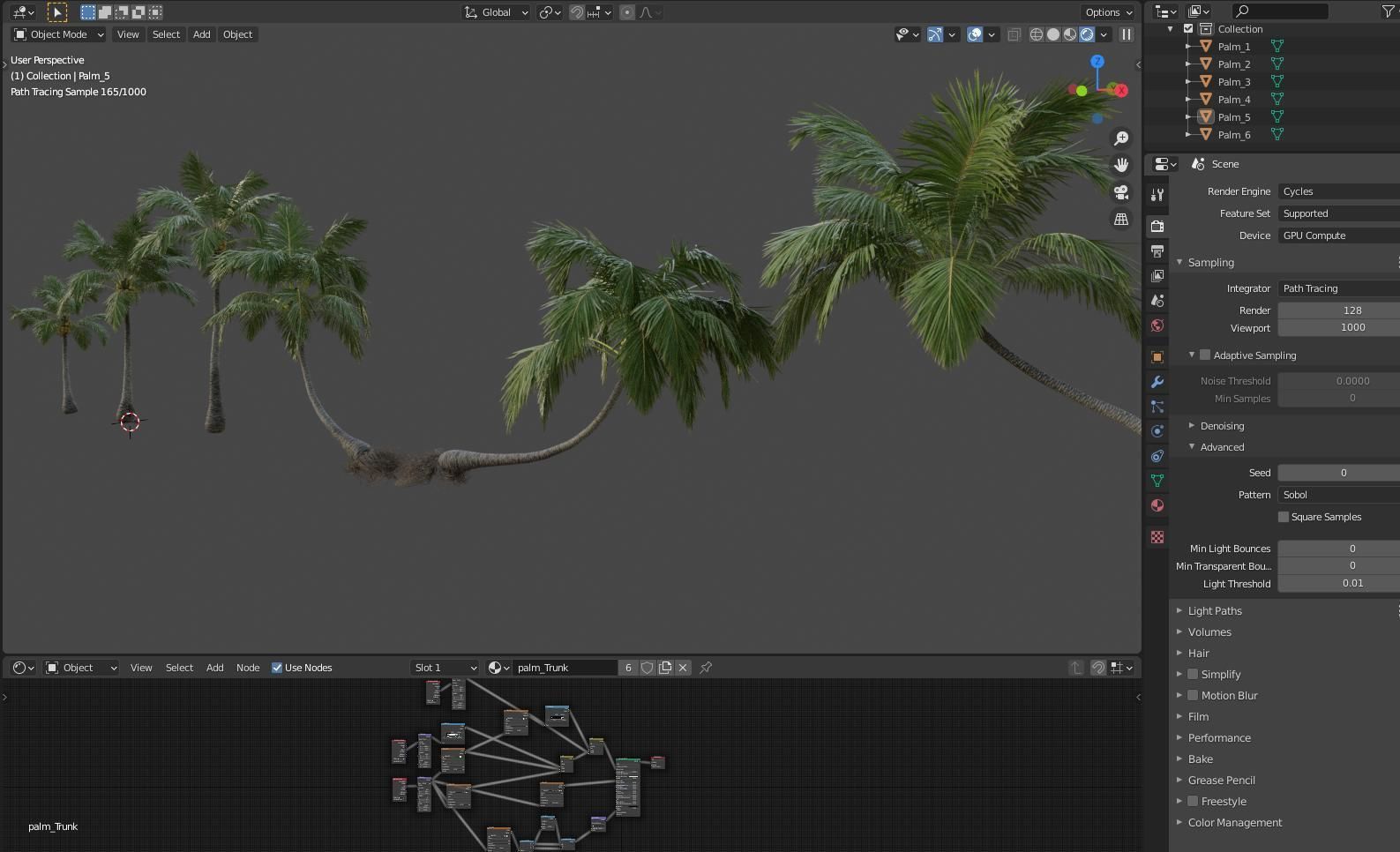Select Palm_1 in the outliner
Screen dimensions: 1400x852
1234,47
